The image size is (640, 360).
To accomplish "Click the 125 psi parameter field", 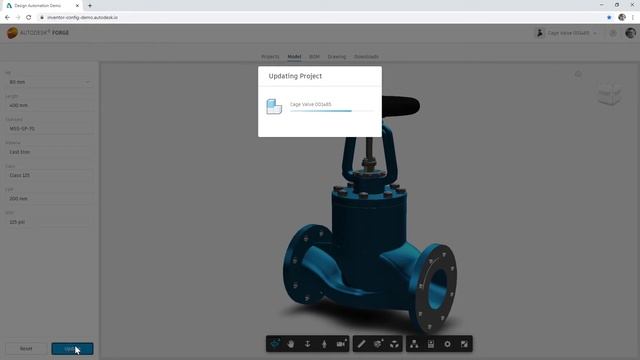I will (x=49, y=222).
